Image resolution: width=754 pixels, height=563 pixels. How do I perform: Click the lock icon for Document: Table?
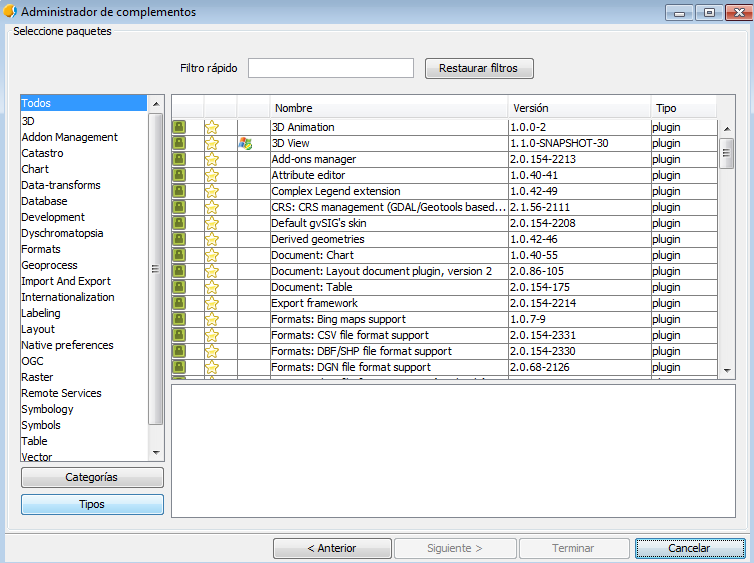[x=179, y=287]
